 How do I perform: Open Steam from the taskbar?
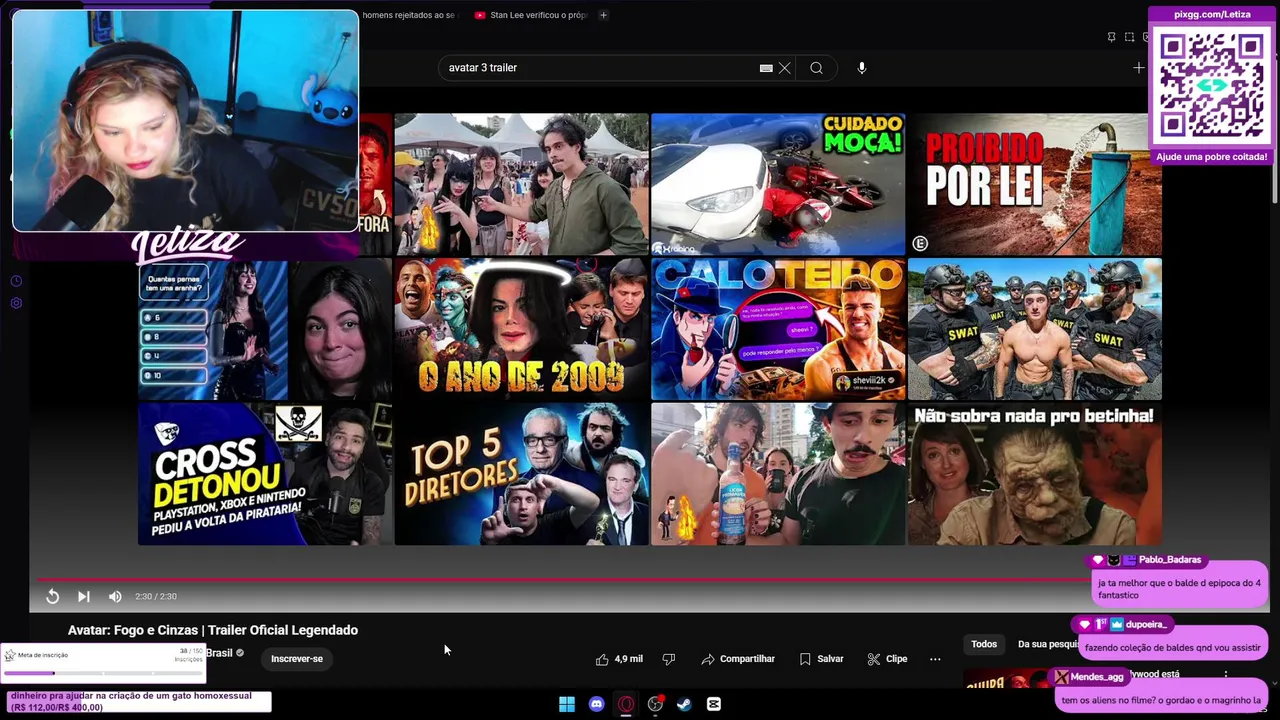[x=684, y=704]
